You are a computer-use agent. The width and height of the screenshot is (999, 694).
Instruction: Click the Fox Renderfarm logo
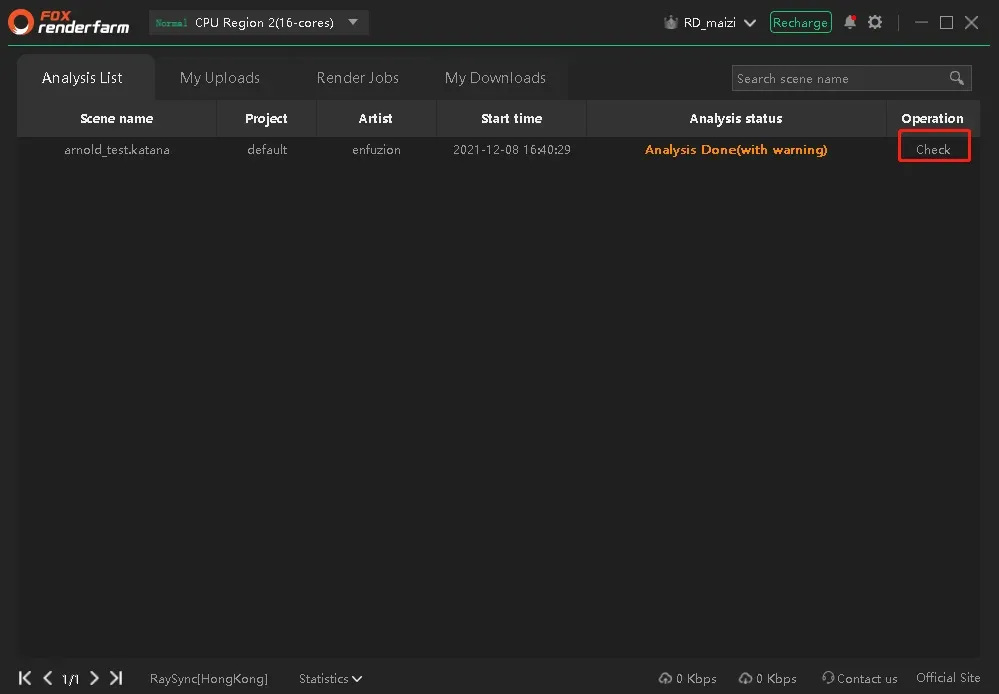tap(69, 22)
